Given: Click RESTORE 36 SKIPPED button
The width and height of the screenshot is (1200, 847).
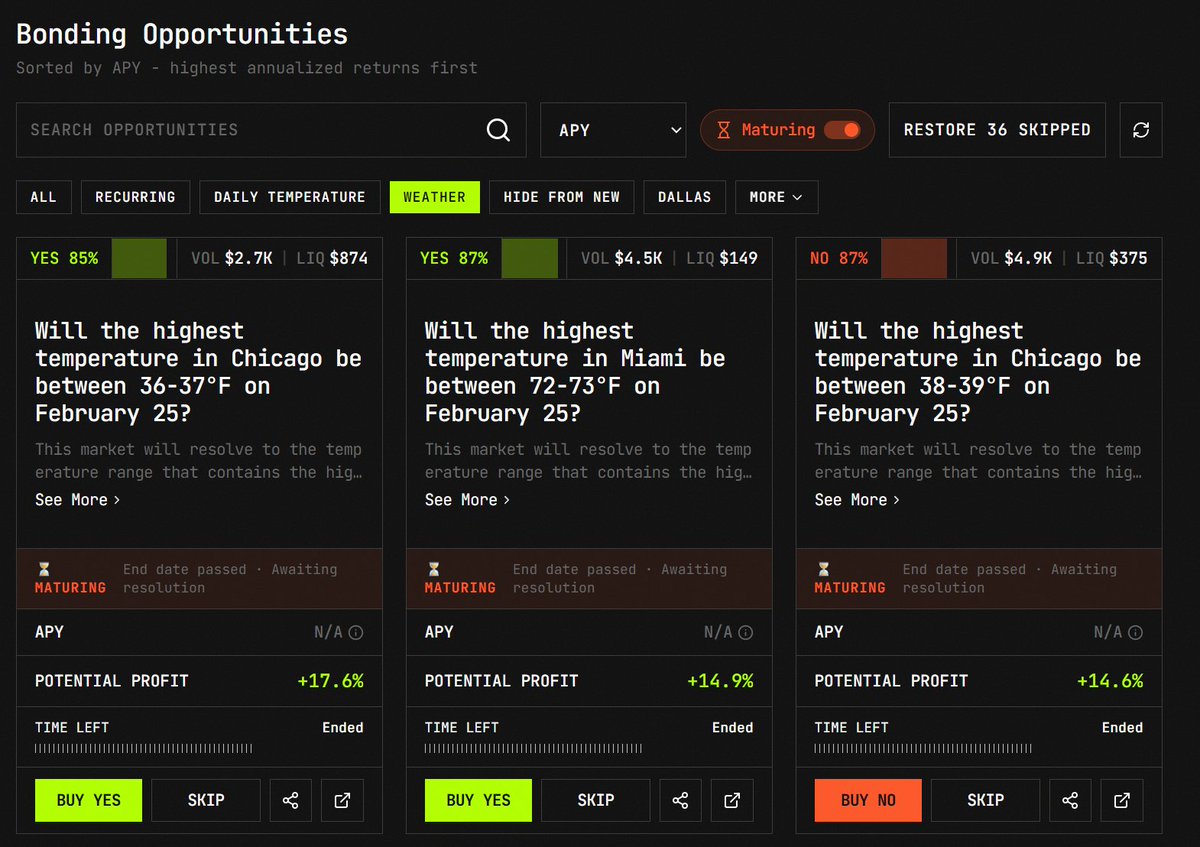Looking at the screenshot, I should [997, 130].
